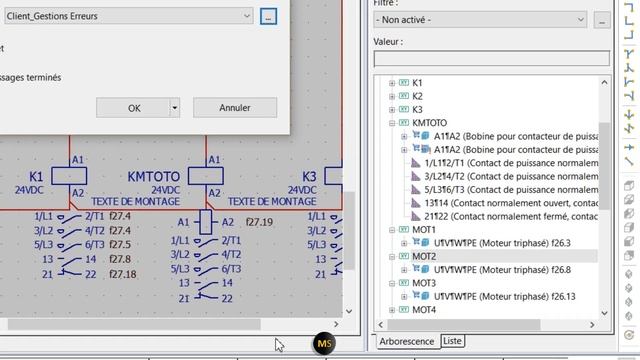Insert a T-node pointing right

click(x=629, y=82)
